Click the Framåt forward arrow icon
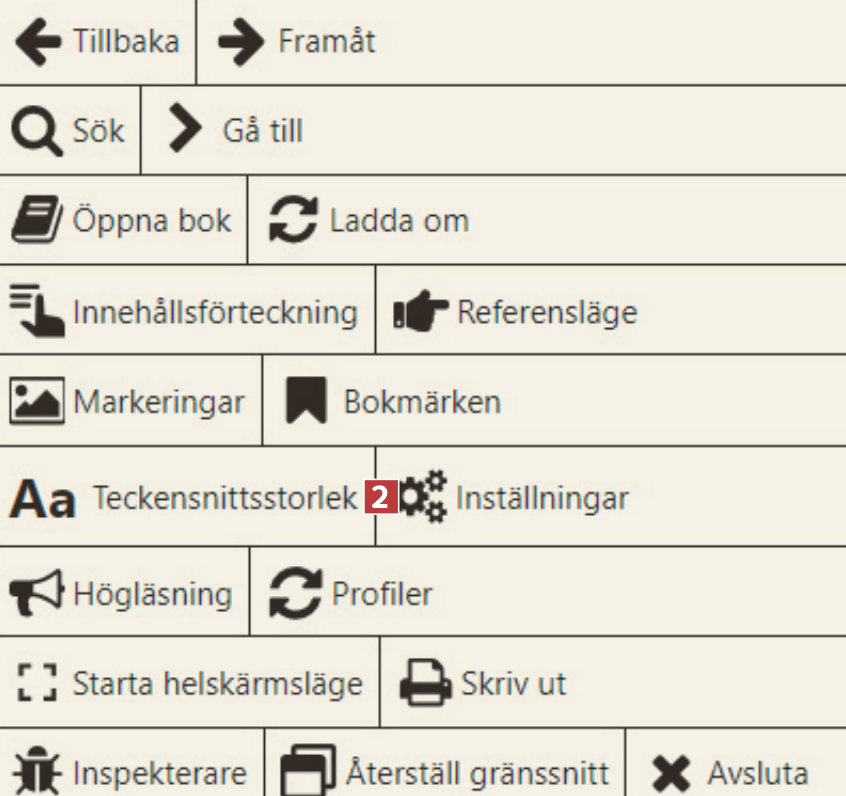This screenshot has height=796, width=846. (x=240, y=42)
